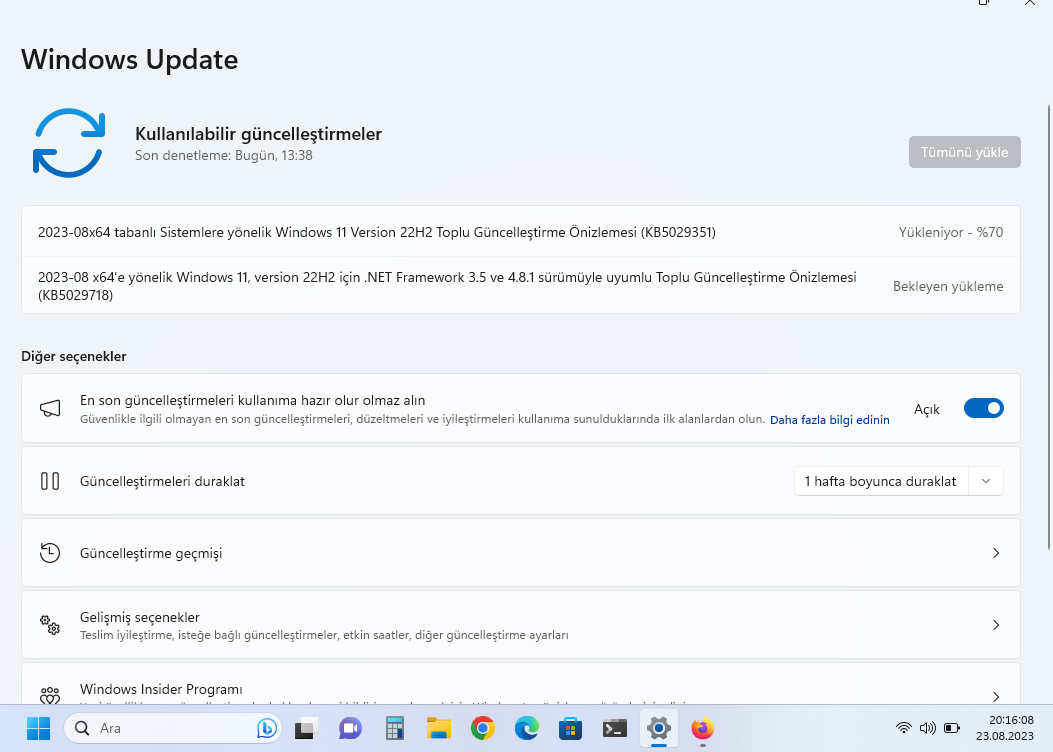Launch Google Chrome from the taskbar
The image size is (1053, 752).
point(482,728)
